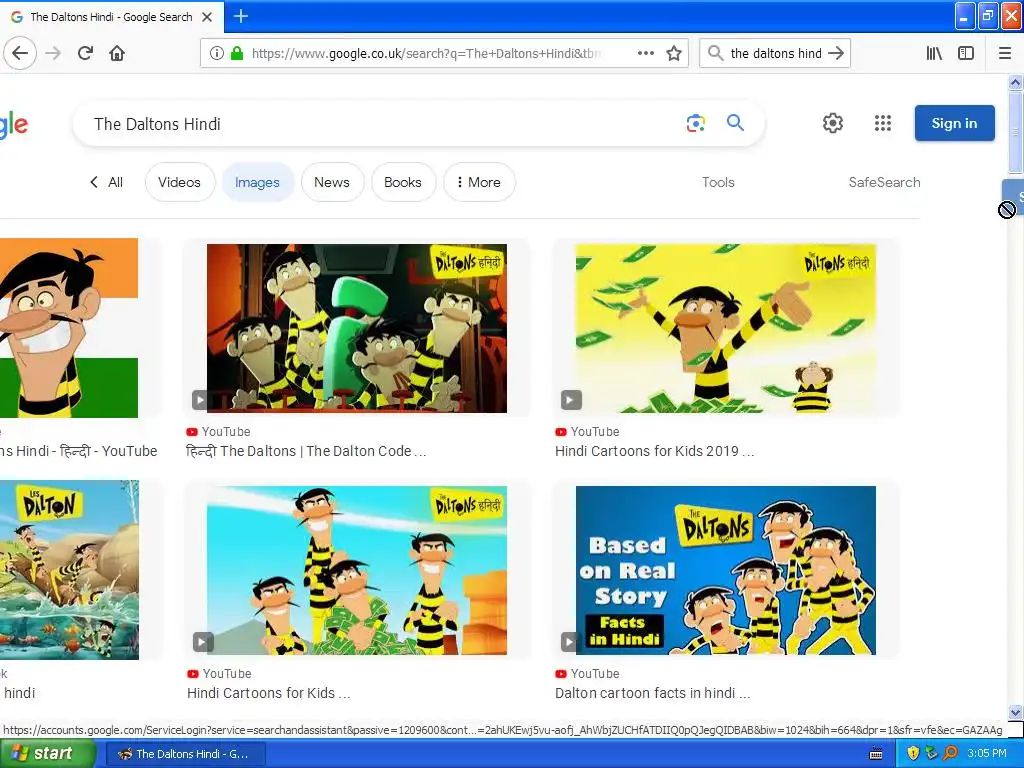Image resolution: width=1024 pixels, height=768 pixels.
Task: Click the green padlock security icon
Action: pos(237,53)
